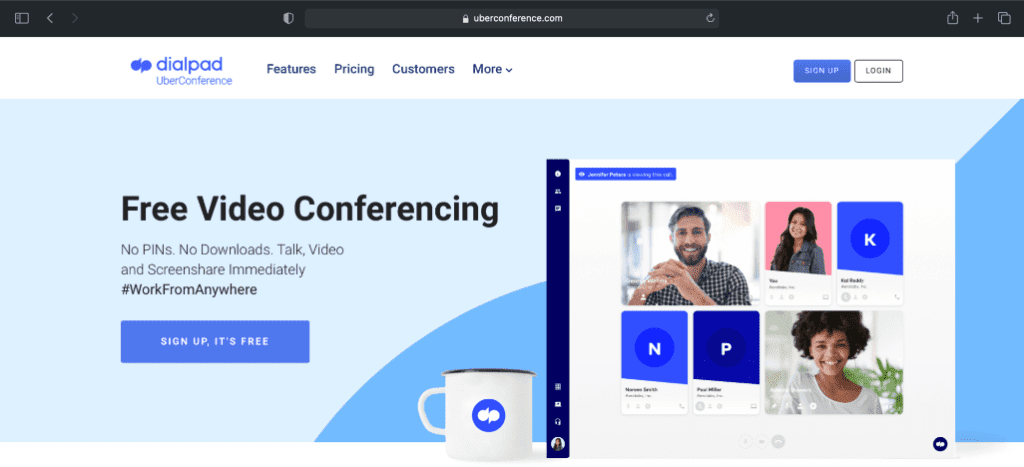Click the screen share icon in sidebar
1024x467 pixels.
click(558, 404)
